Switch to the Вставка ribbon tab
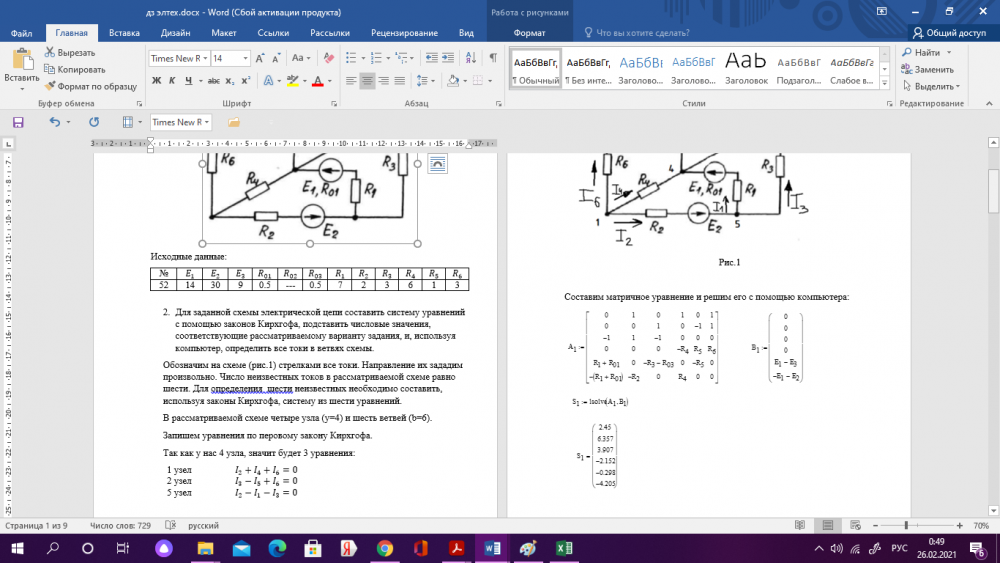The height and width of the screenshot is (563, 1000). pyautogui.click(x=124, y=33)
